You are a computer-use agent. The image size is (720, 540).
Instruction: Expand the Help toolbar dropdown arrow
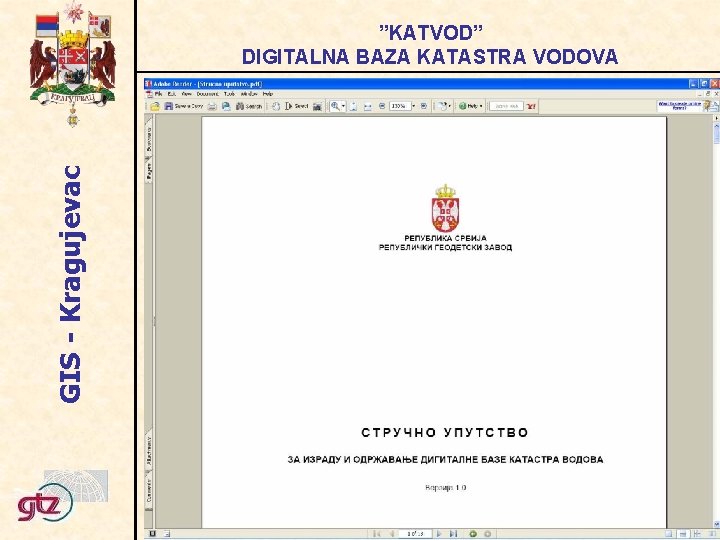(x=481, y=106)
